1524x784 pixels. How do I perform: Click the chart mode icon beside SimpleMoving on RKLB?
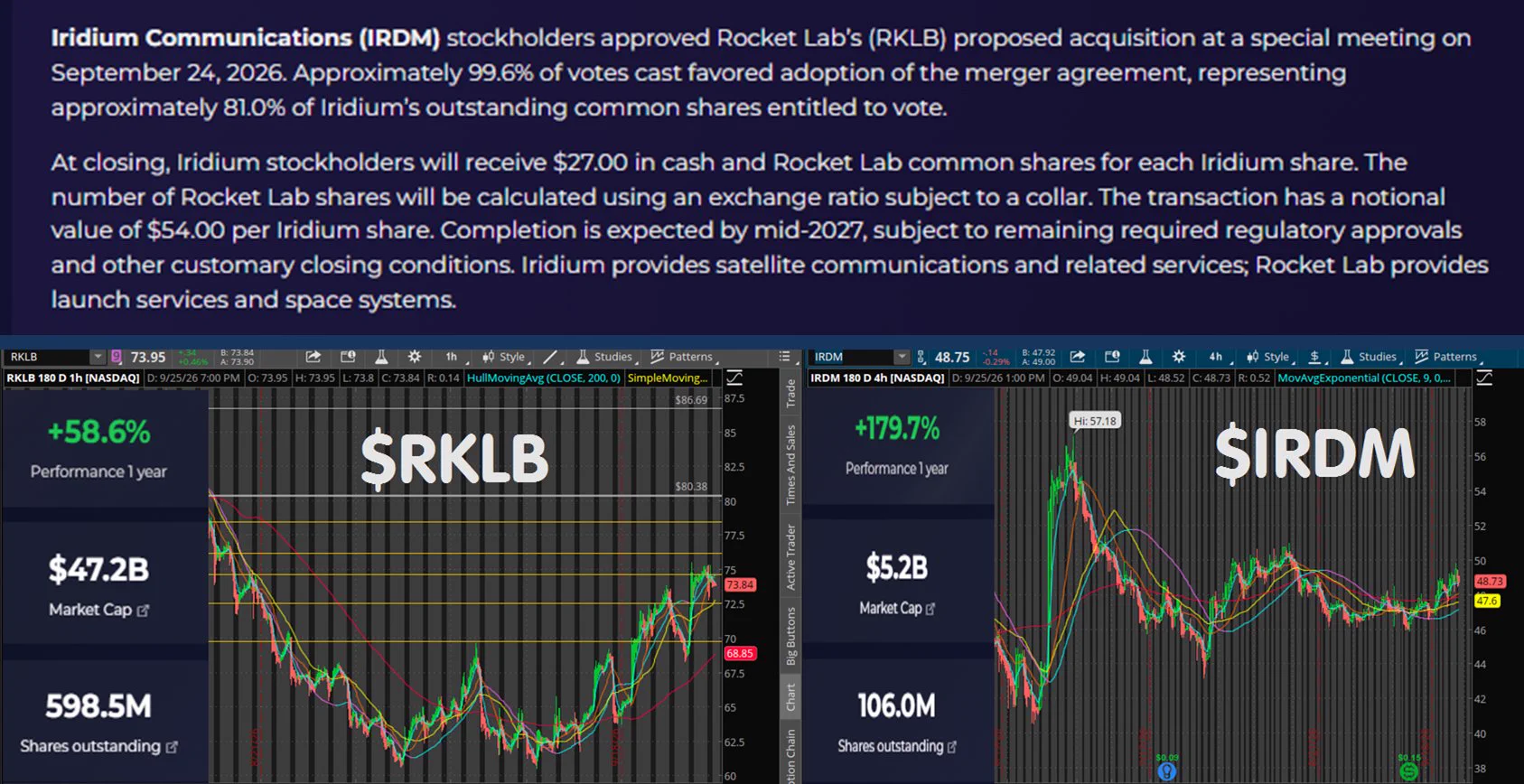pos(734,378)
